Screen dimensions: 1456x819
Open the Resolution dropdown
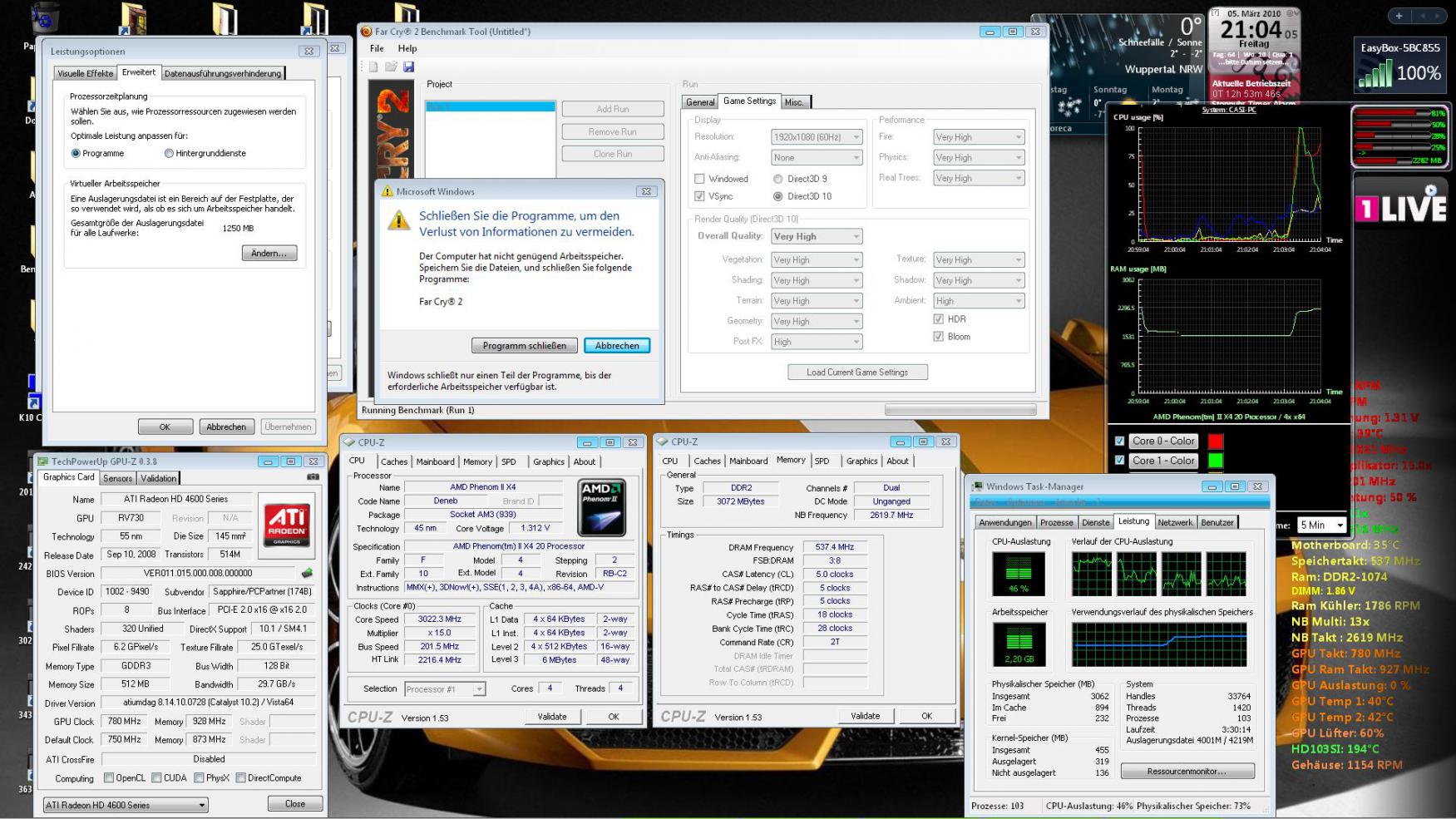pos(817,137)
